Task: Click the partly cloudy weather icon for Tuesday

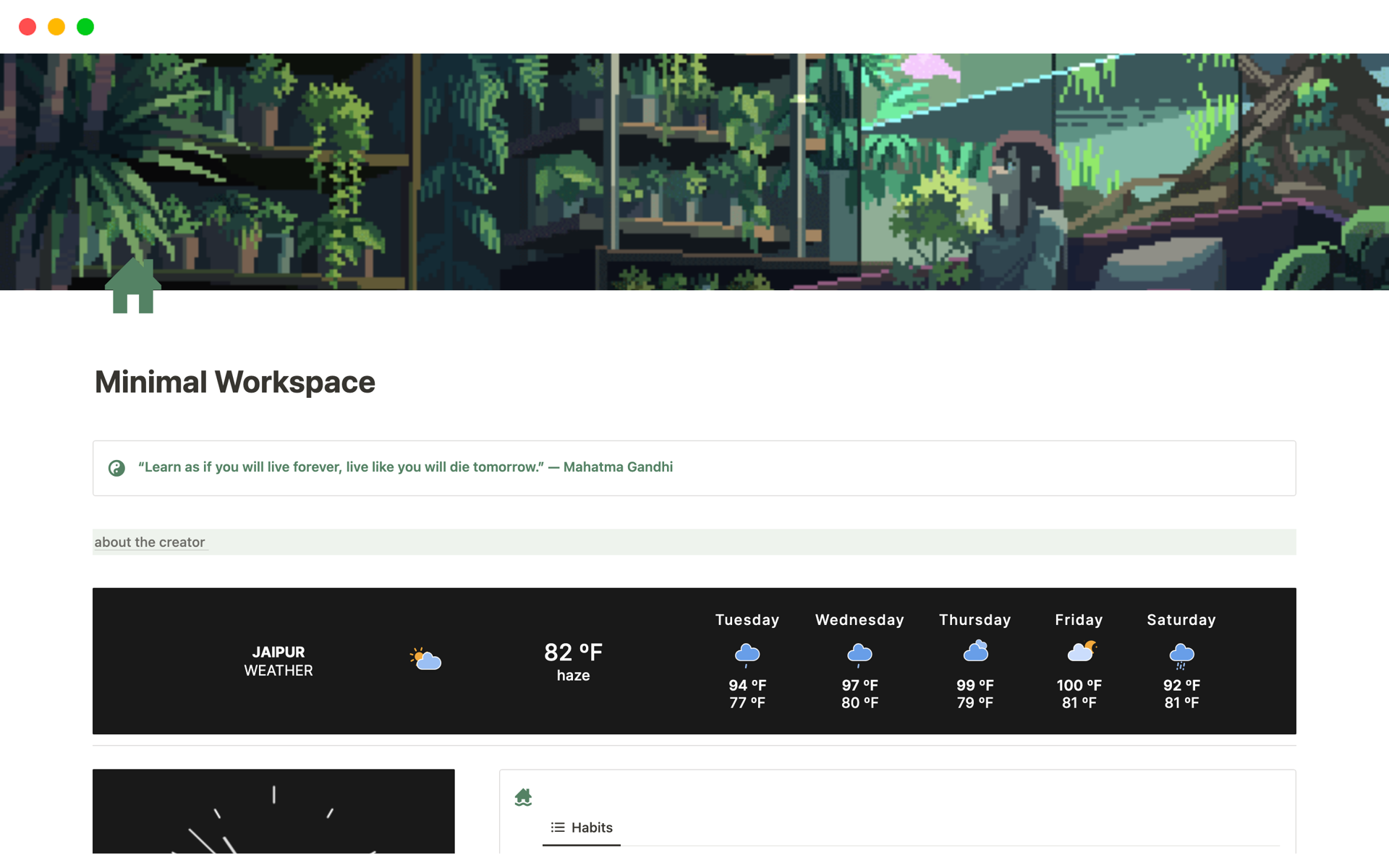Action: [748, 652]
